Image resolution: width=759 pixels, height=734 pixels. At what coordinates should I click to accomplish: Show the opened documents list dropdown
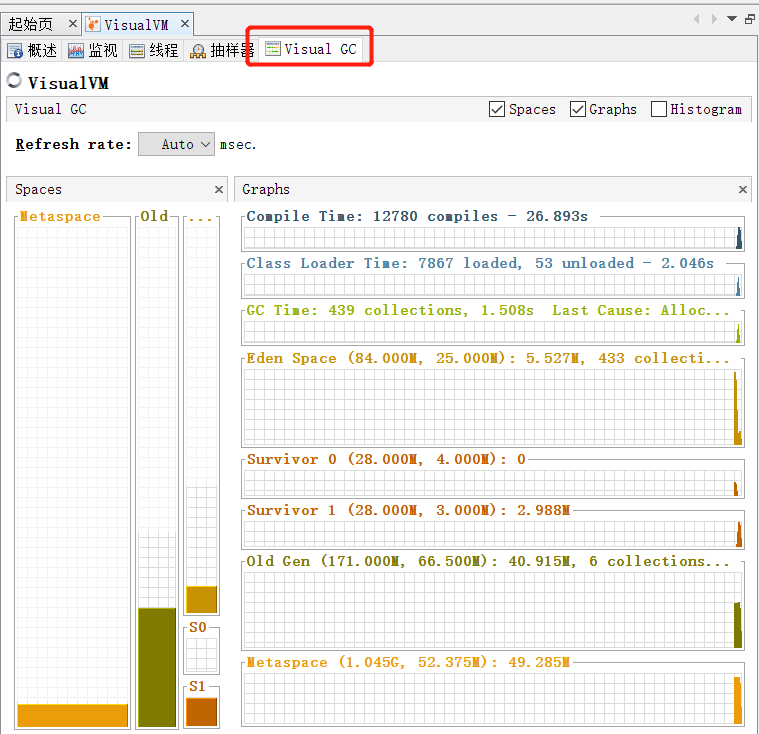click(x=732, y=19)
